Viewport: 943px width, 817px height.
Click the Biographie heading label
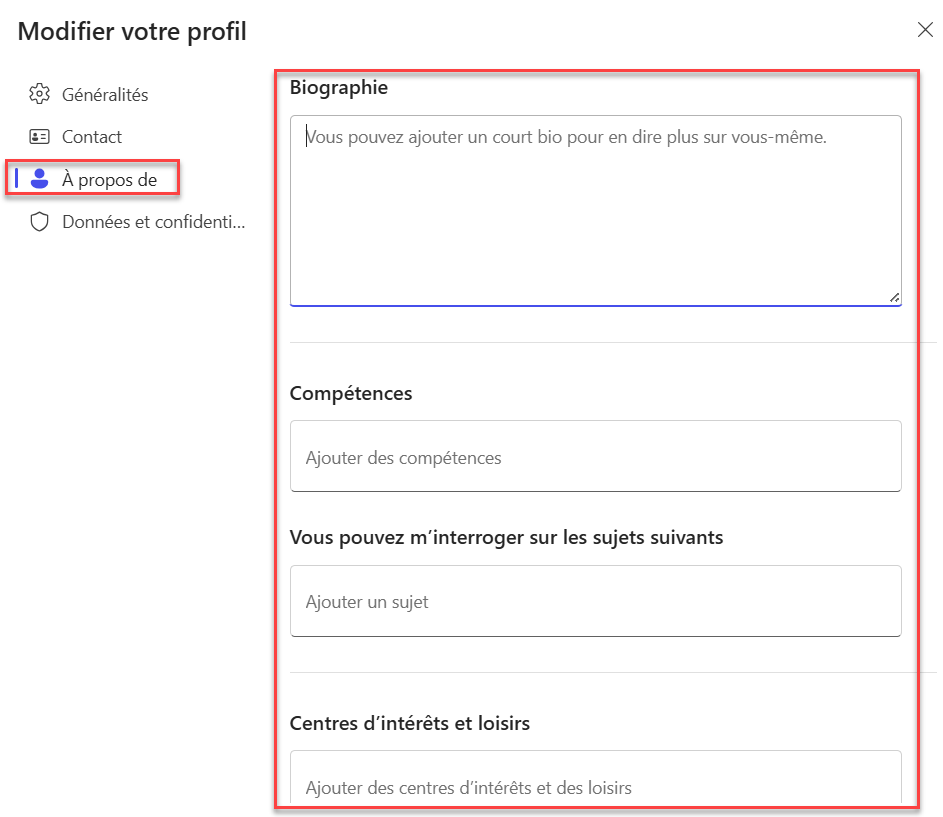click(x=339, y=88)
